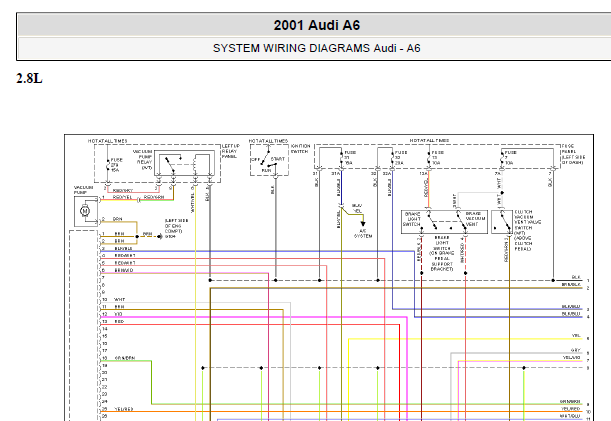Click the "RUN" position label in ignition switch
Viewport: 611px width, 421px height.
tap(267, 170)
